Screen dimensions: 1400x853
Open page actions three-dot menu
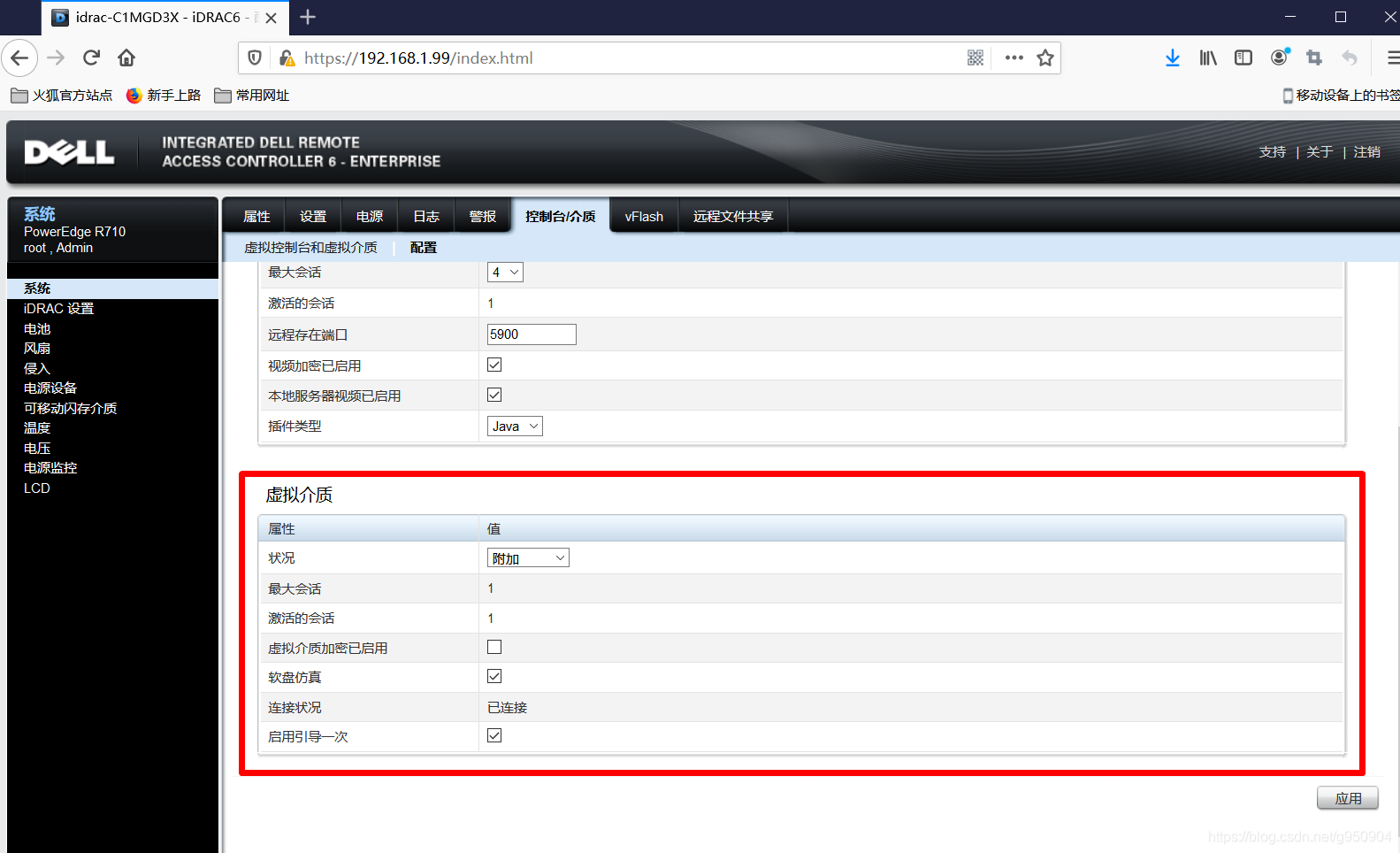1014,58
